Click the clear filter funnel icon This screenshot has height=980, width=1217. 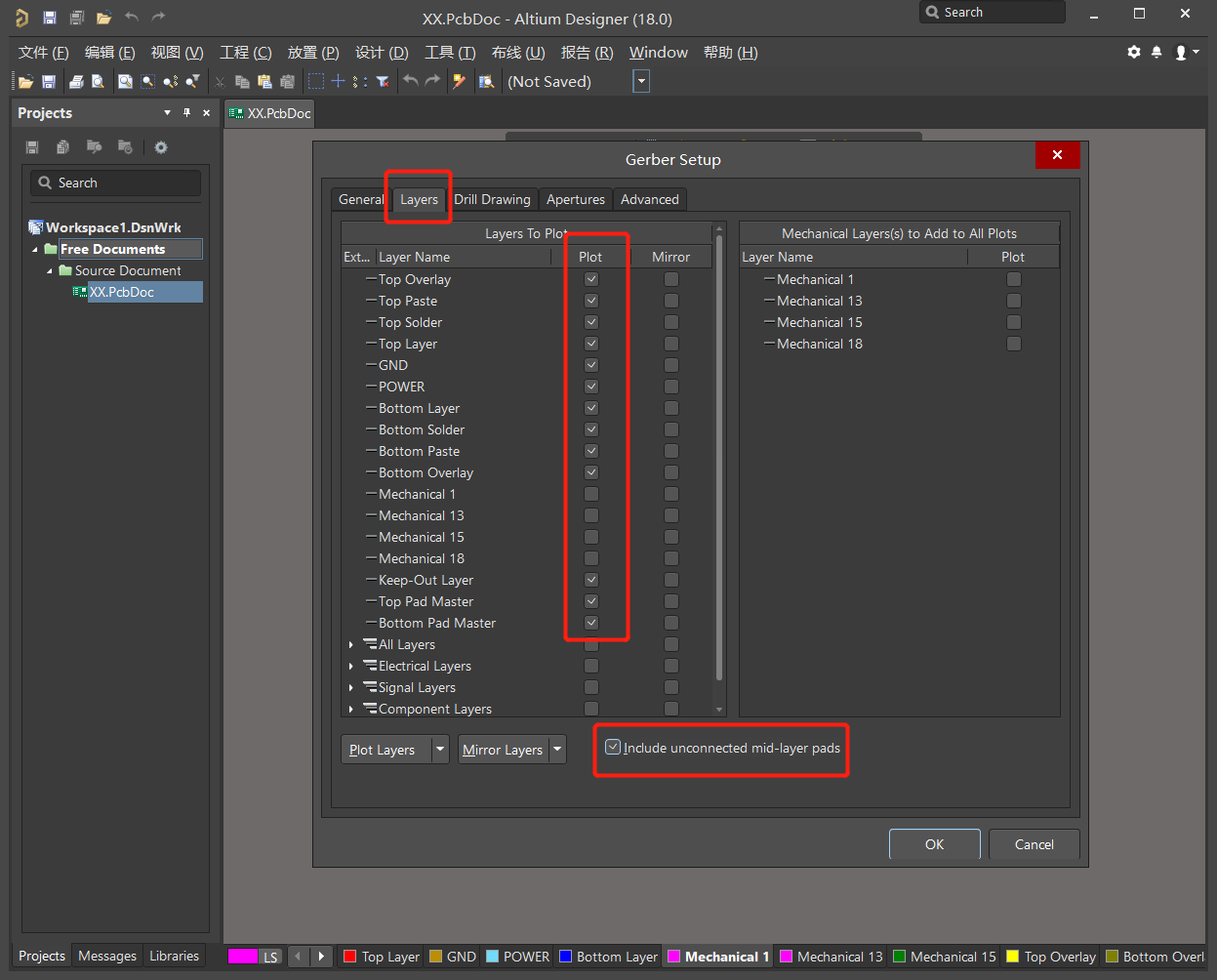[x=383, y=82]
